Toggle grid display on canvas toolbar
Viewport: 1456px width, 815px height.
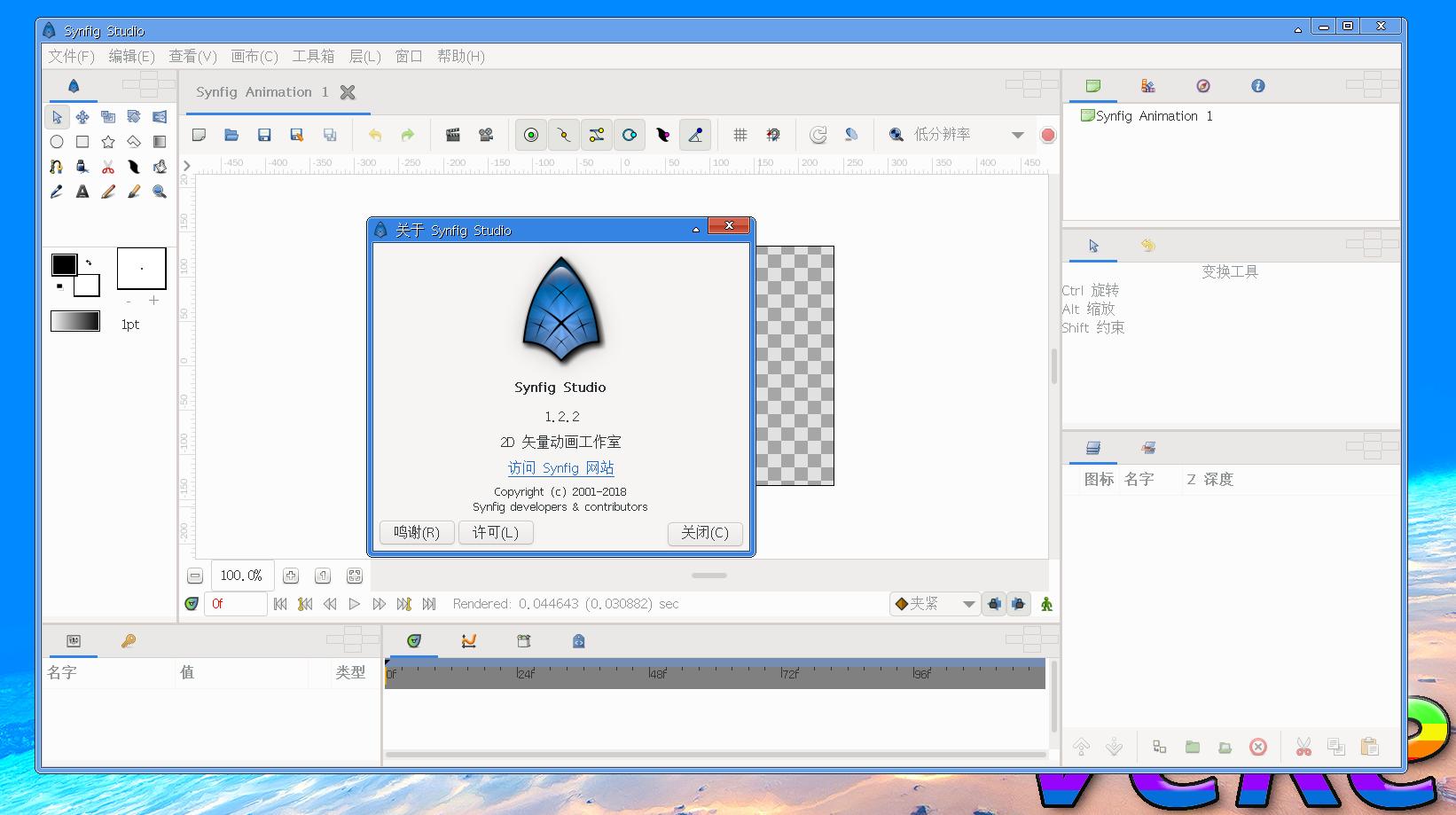click(x=740, y=135)
